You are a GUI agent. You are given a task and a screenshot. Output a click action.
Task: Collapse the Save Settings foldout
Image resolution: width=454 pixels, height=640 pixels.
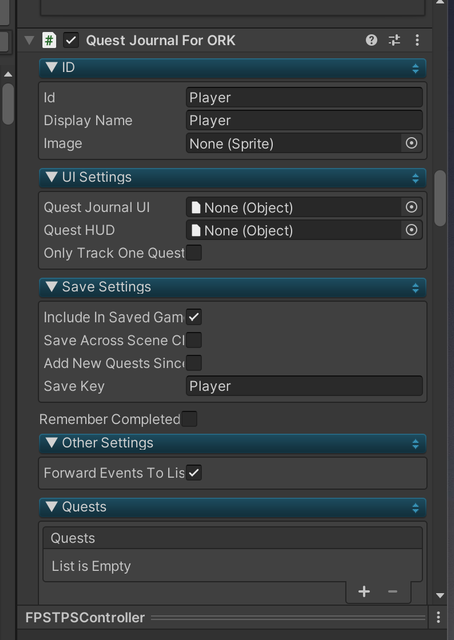(233, 287)
